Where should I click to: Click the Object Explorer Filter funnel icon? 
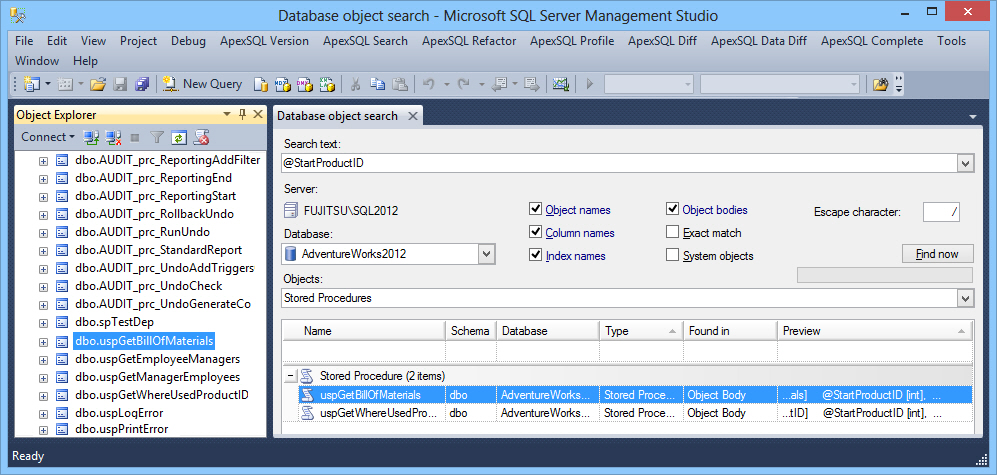point(157,137)
